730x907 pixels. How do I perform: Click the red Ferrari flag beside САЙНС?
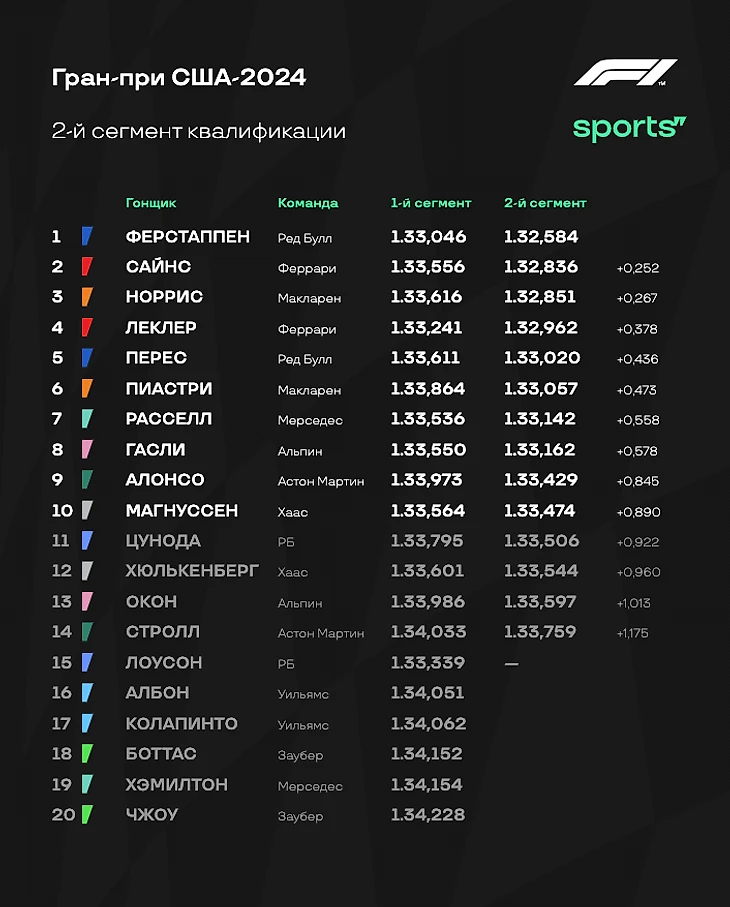(x=87, y=267)
